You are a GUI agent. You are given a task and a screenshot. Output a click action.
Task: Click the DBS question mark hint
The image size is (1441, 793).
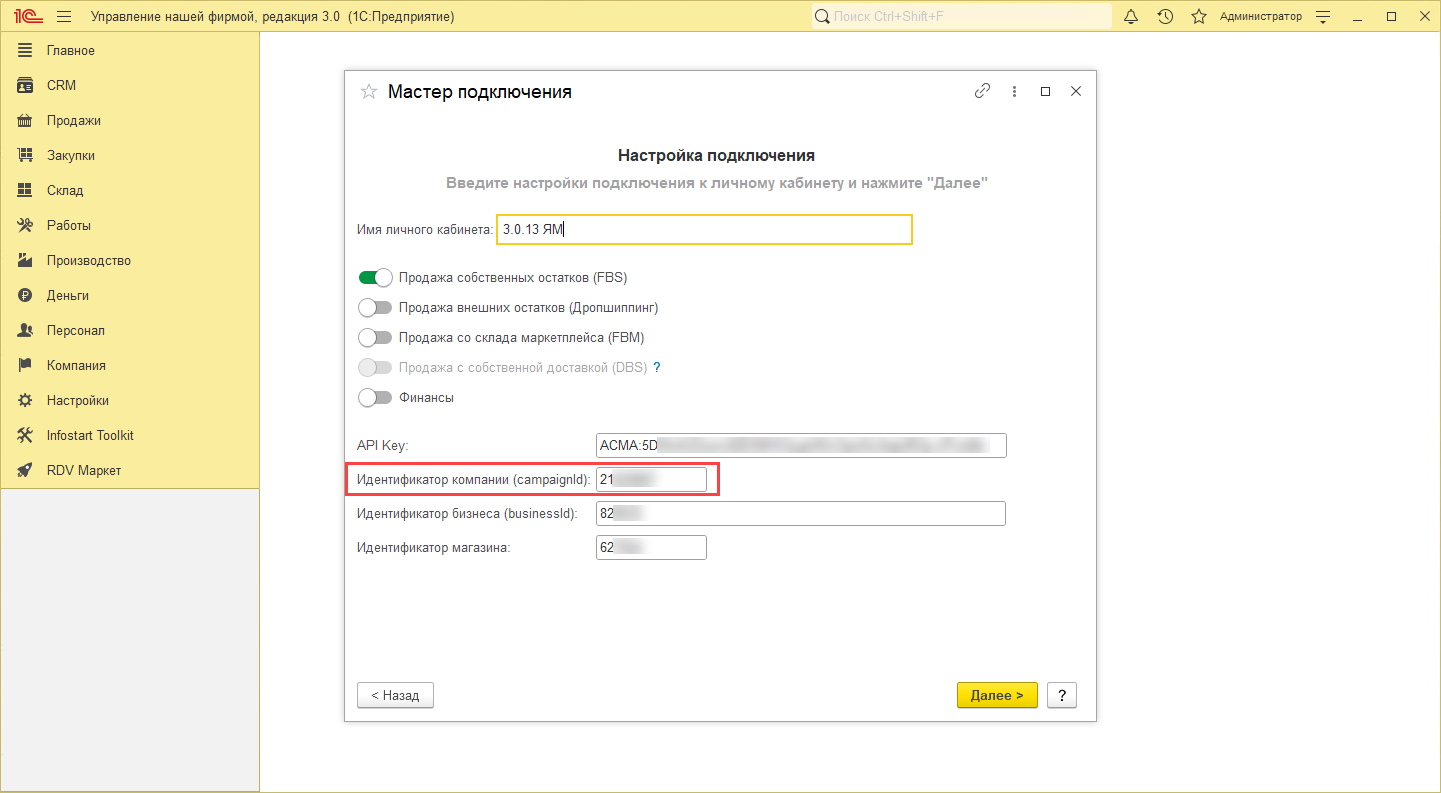pos(657,367)
